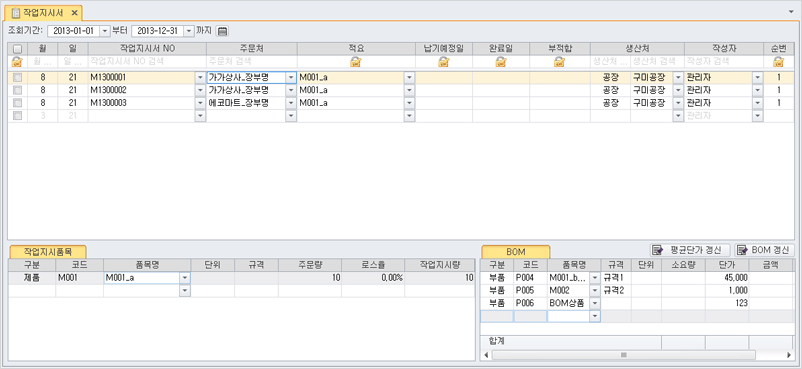
Task: Click BOM scrollbar left arrow
Action: pos(486,355)
